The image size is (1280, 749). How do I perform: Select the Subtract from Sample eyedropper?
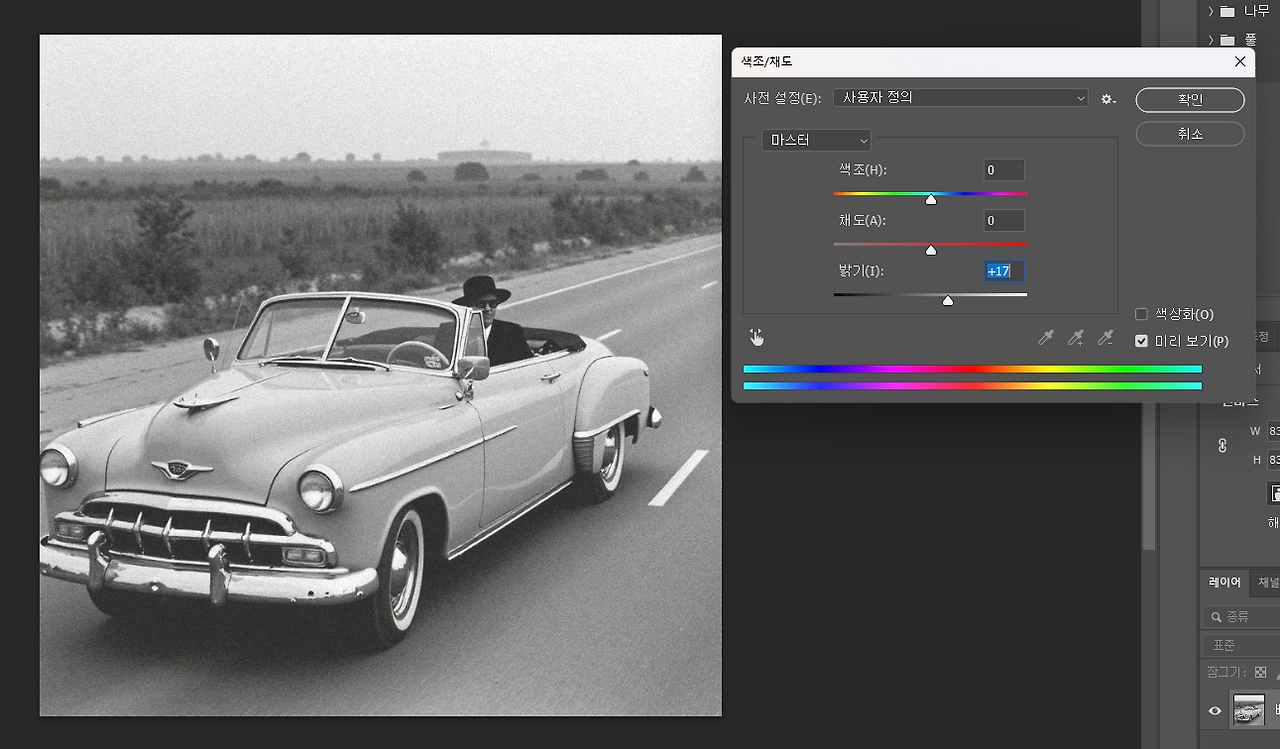pos(1105,338)
